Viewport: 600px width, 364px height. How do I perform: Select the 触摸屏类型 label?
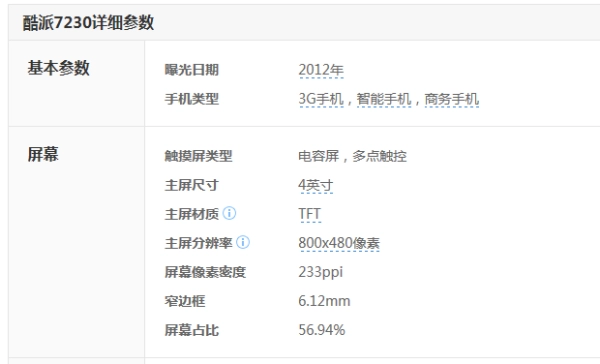coord(199,156)
